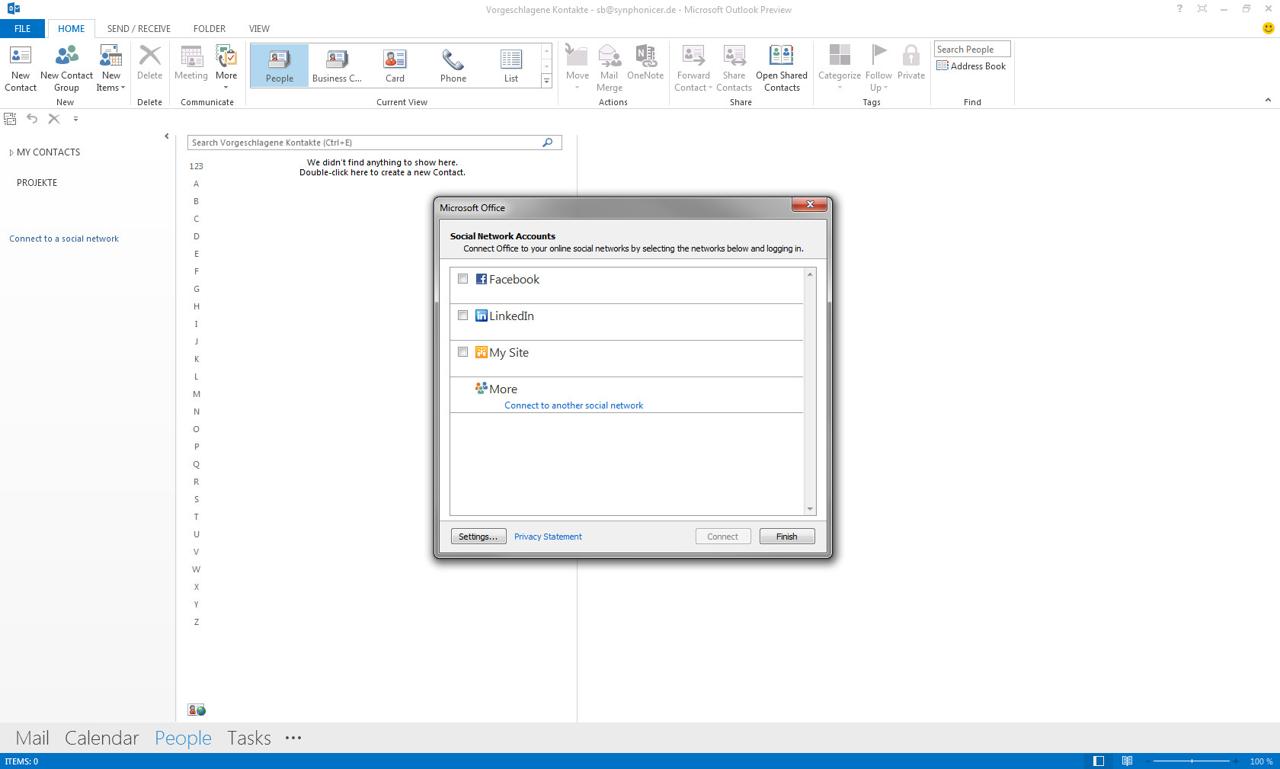Navigate to Mail in the bottom bar
The image size is (1280, 769).
coord(32,738)
